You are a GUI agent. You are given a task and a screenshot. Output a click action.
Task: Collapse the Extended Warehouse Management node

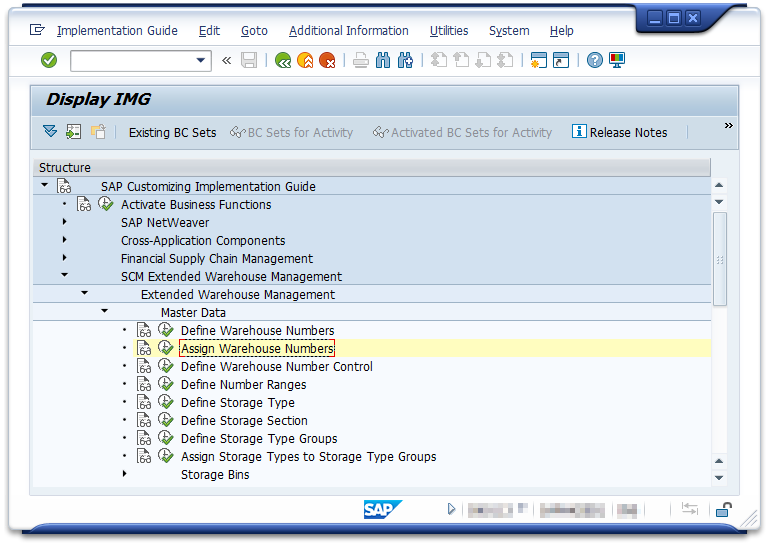(x=84, y=293)
